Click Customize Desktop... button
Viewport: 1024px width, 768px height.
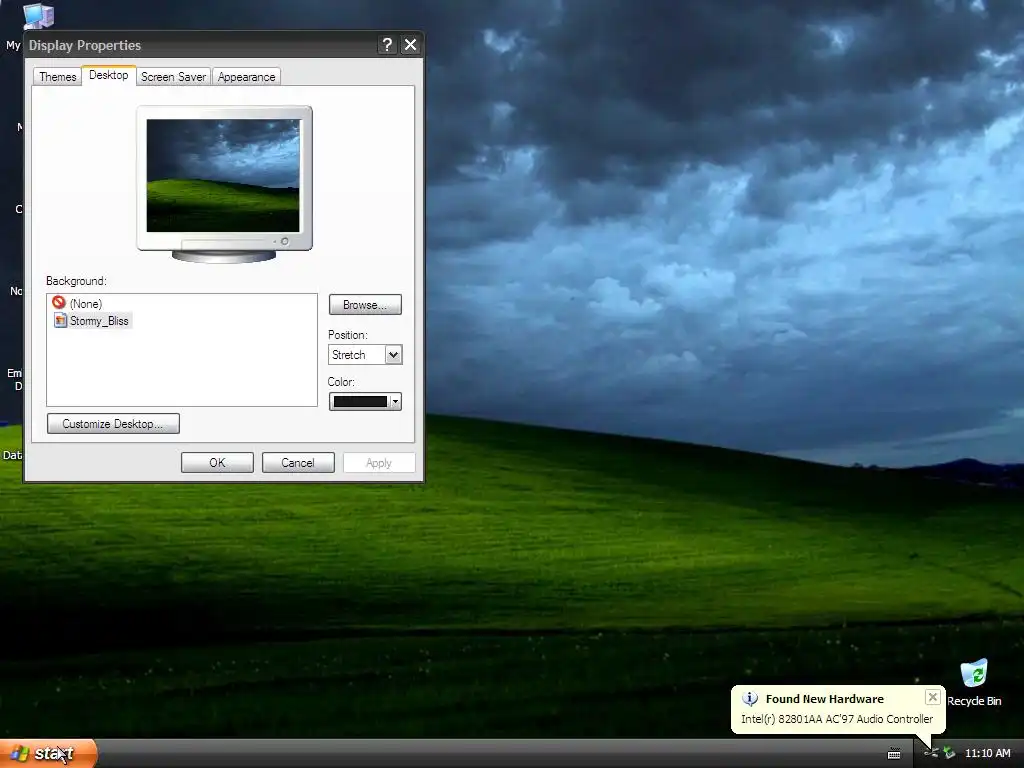point(113,424)
